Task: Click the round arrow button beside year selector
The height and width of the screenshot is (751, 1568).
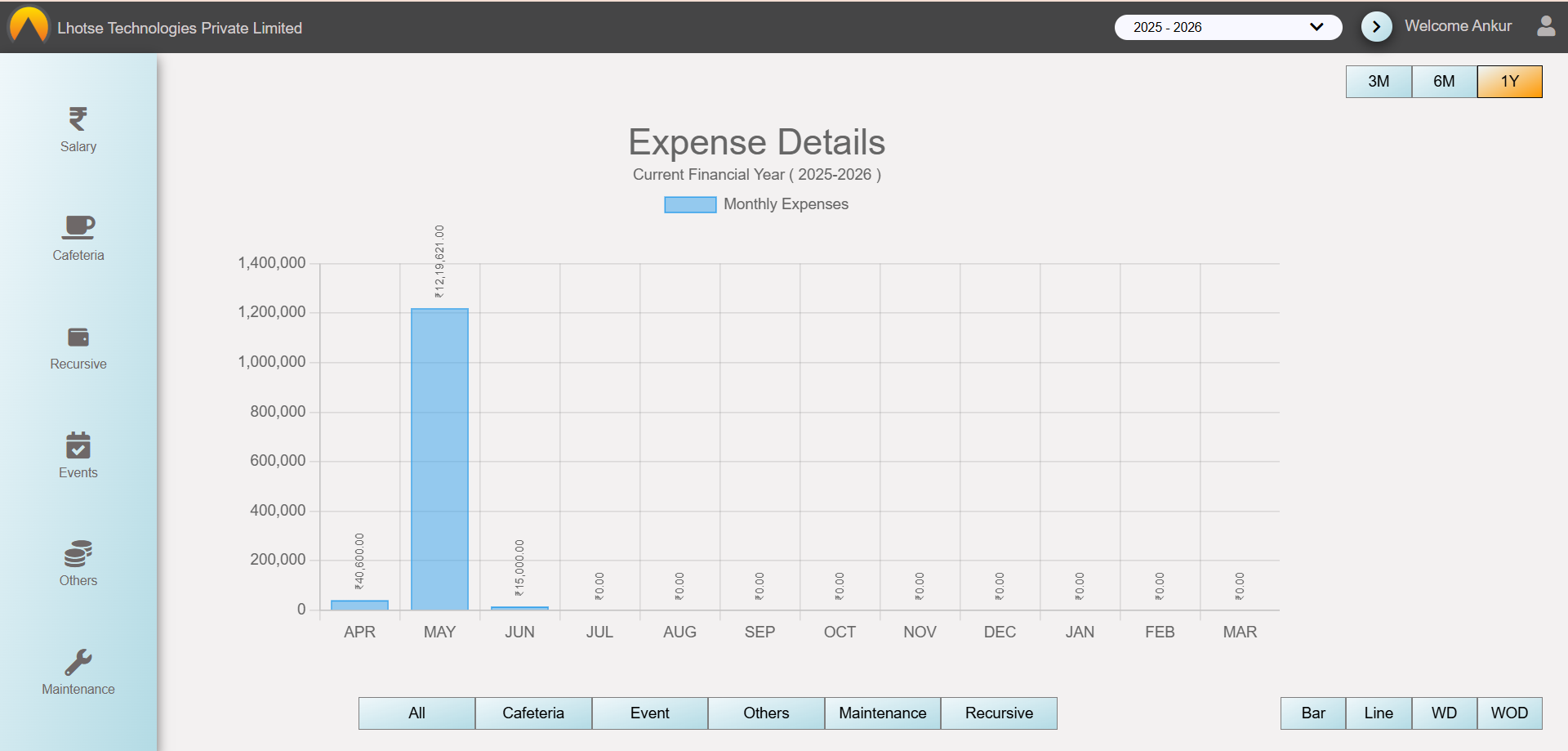Action: [x=1376, y=27]
